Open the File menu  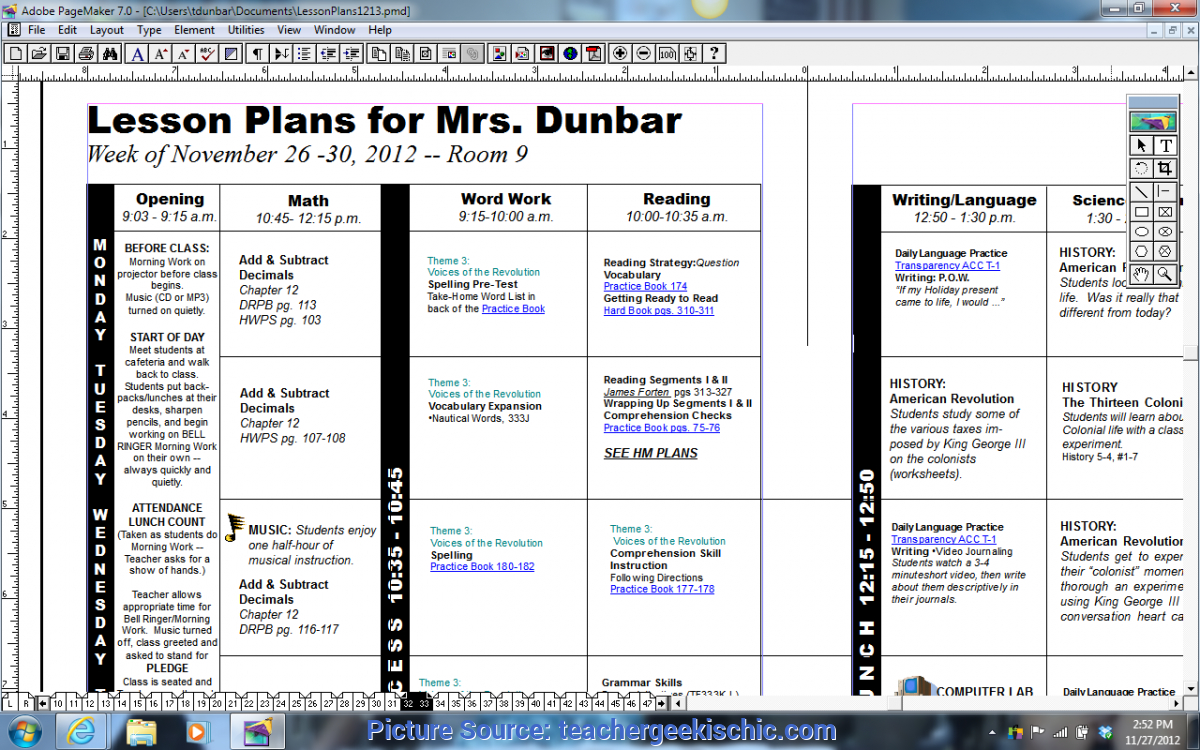click(x=37, y=30)
